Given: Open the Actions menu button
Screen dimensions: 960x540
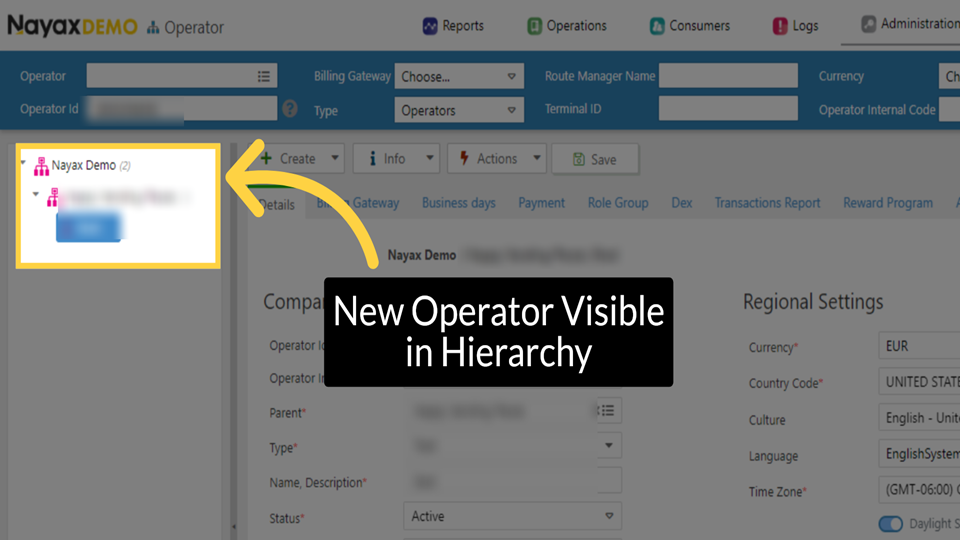Looking at the screenshot, I should pyautogui.click(x=496, y=158).
